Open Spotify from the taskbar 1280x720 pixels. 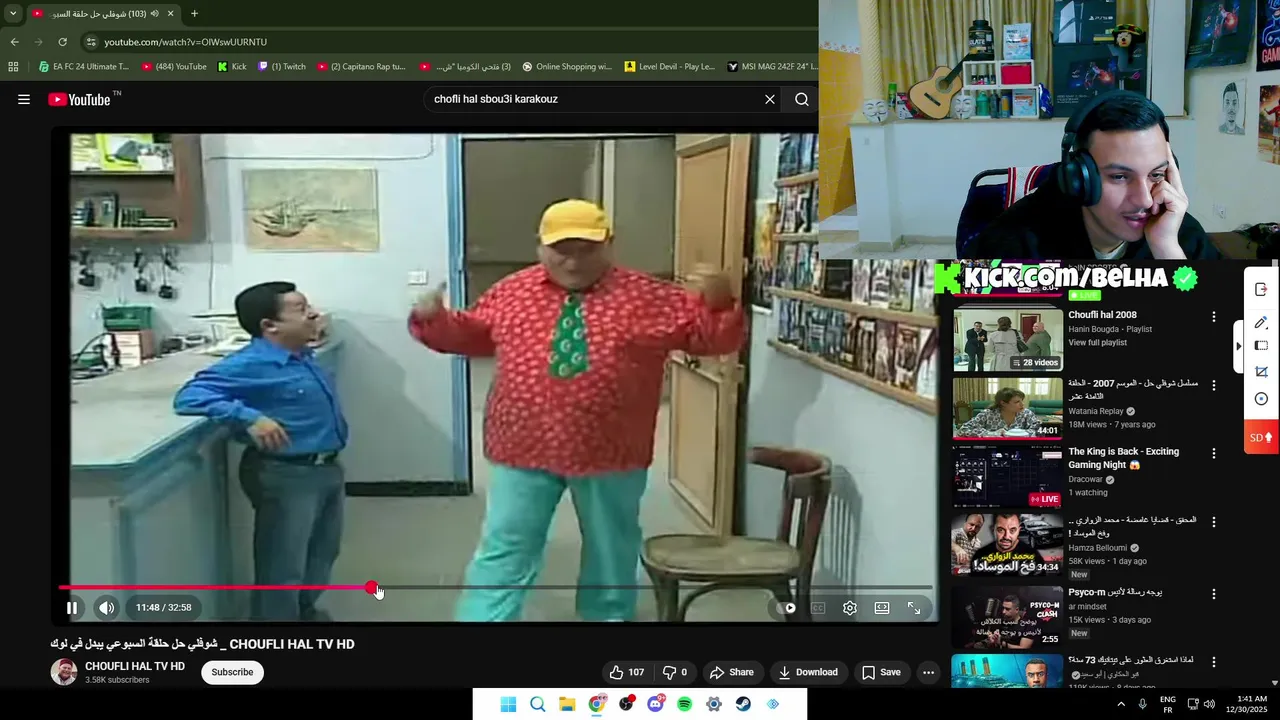684,704
